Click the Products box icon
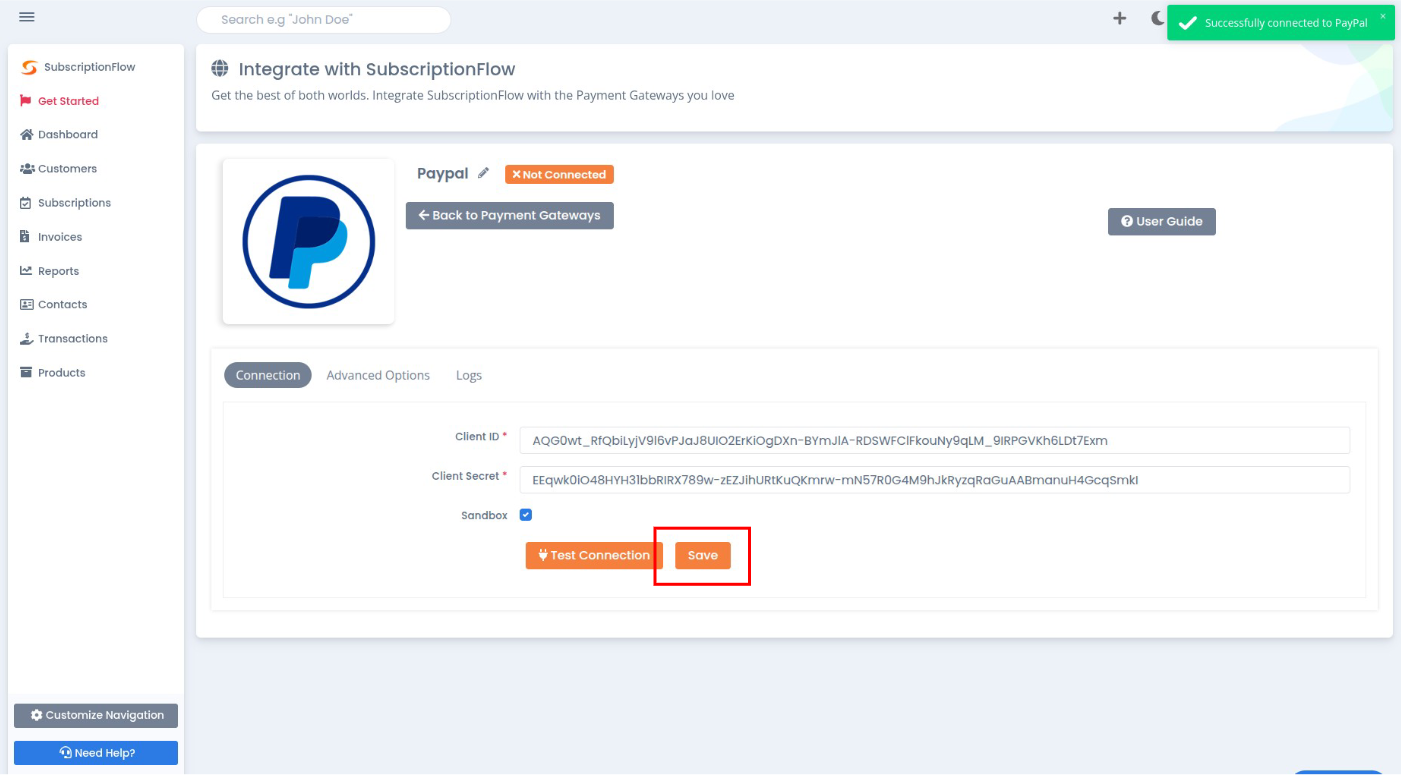Viewport: 1401px width, 776px height. point(26,373)
